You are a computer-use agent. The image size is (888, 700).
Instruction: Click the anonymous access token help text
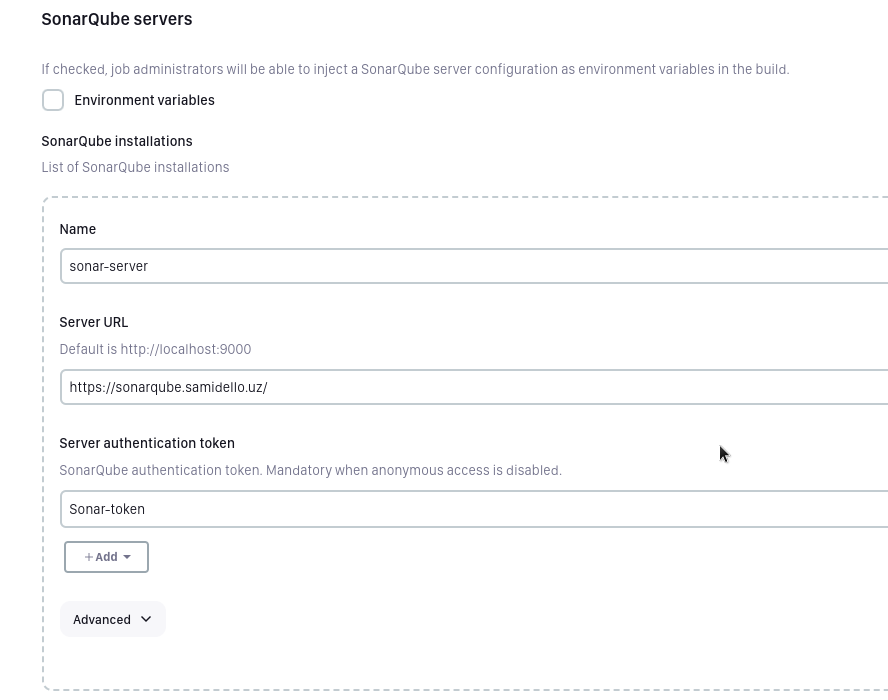[x=310, y=470]
